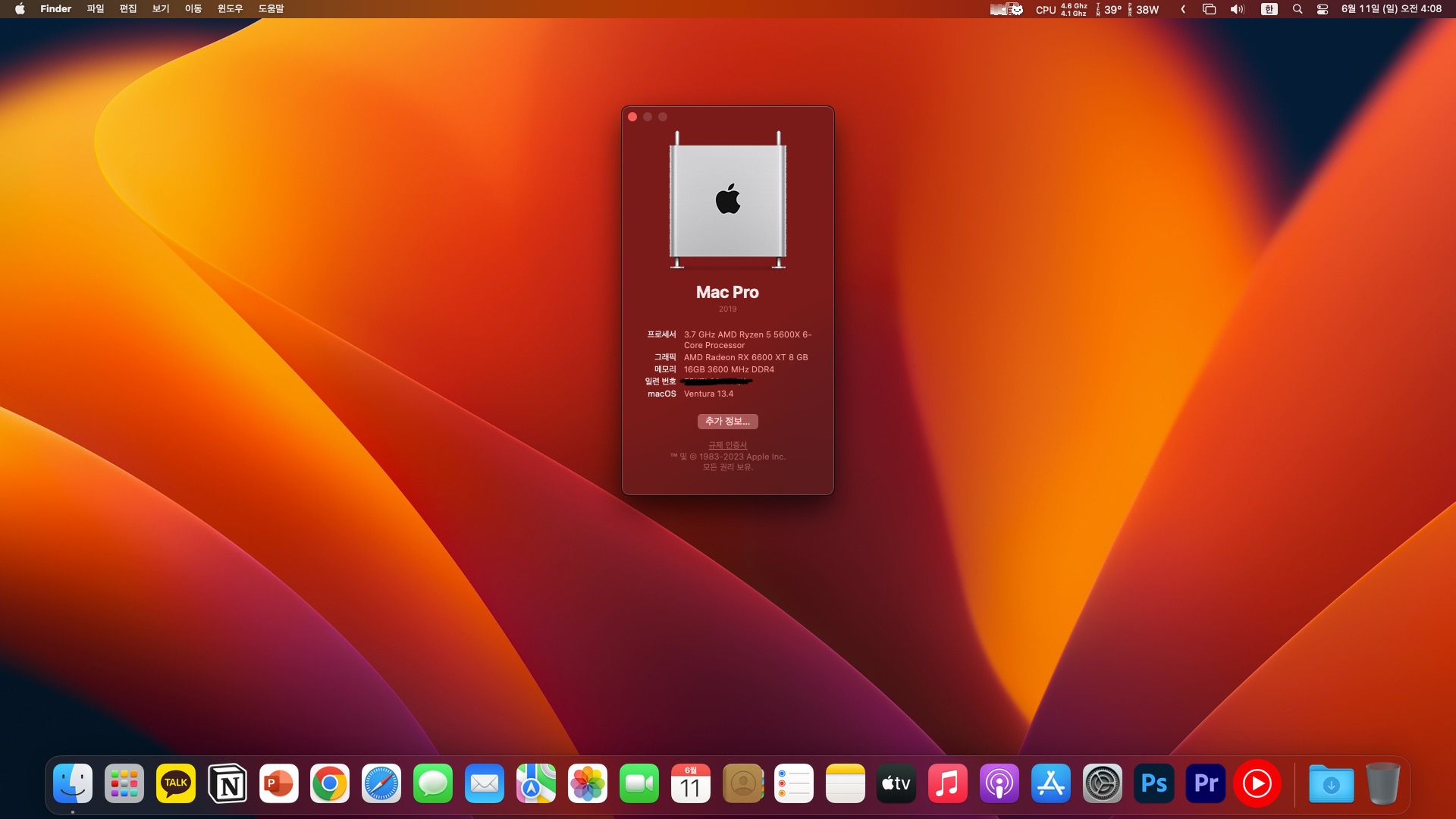Launch Photoshop from the Dock

(x=1154, y=783)
